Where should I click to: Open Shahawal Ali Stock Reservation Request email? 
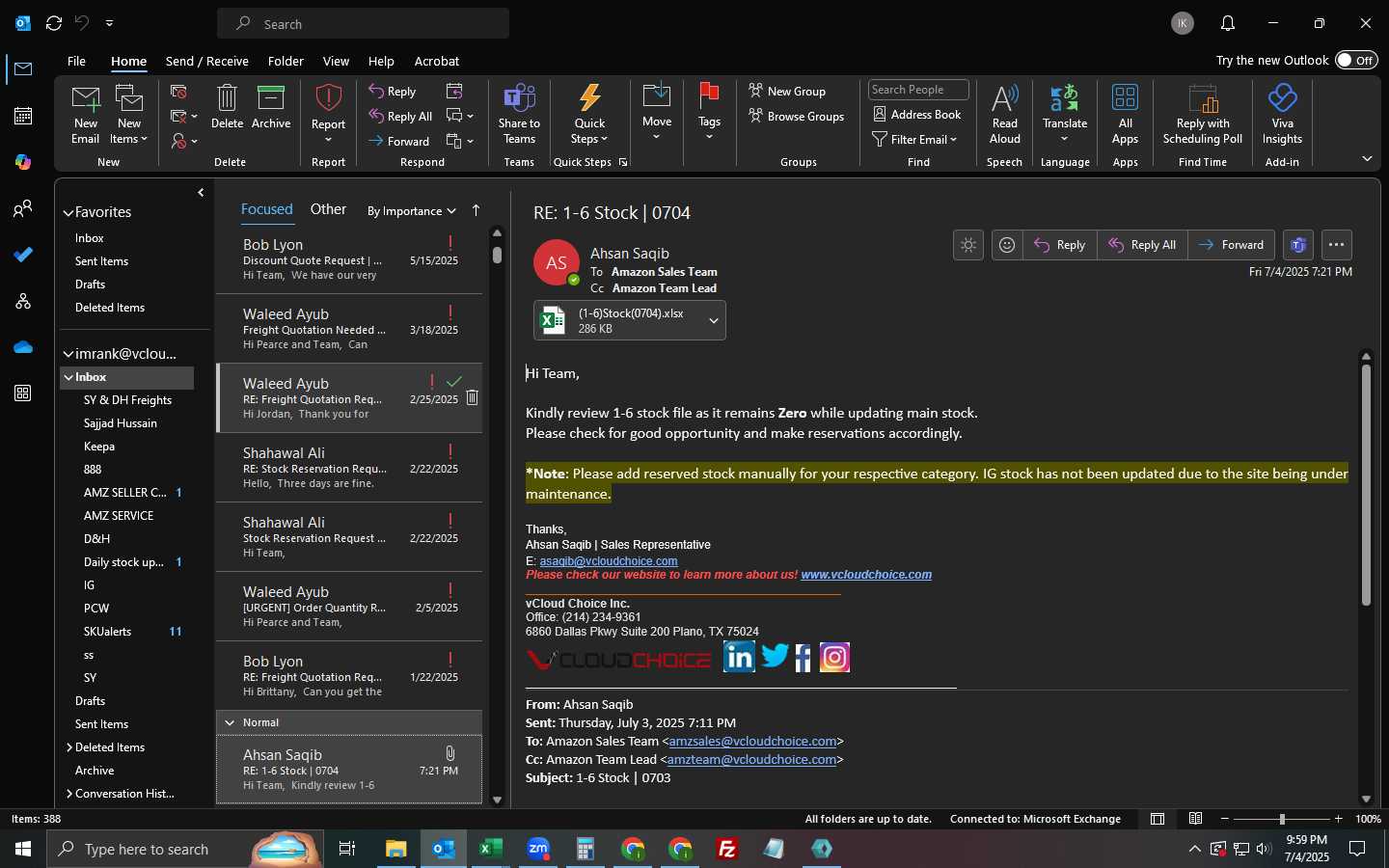pos(349,537)
